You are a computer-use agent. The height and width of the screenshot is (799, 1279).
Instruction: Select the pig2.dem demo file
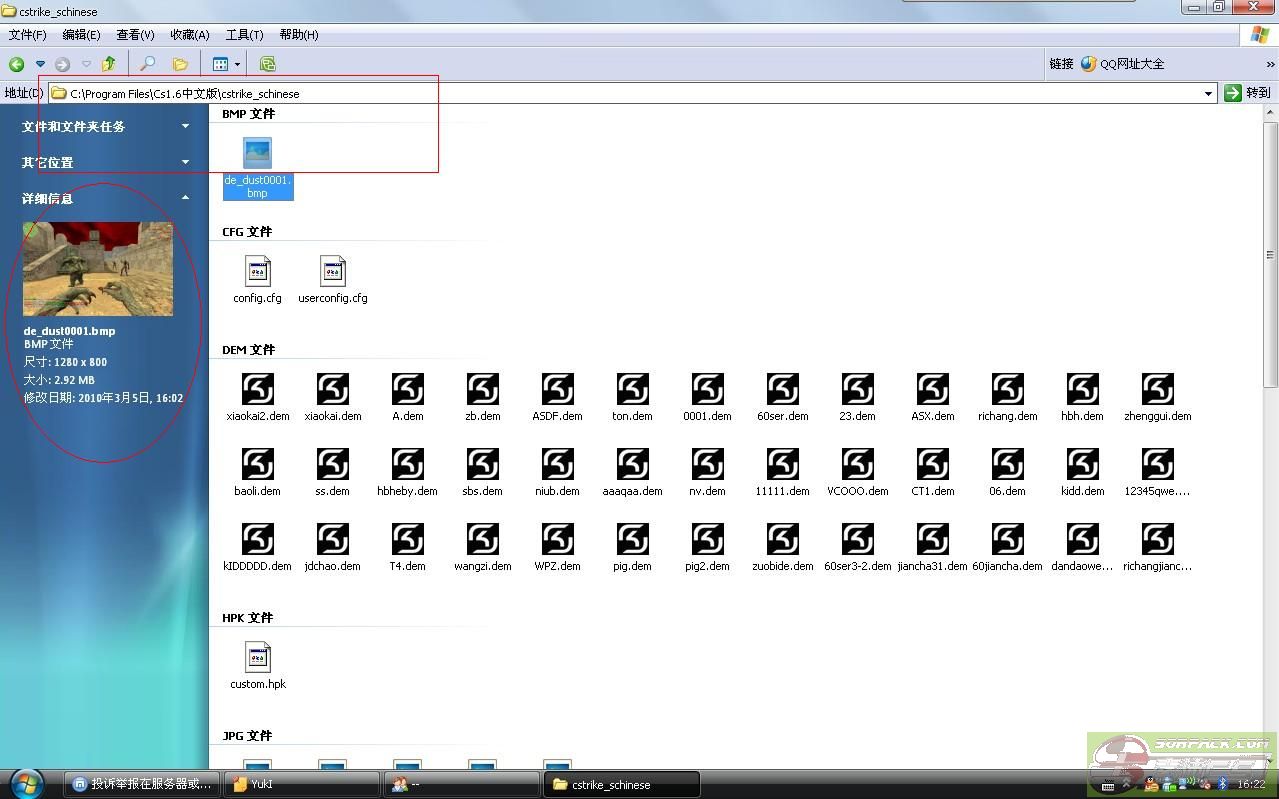click(x=707, y=540)
